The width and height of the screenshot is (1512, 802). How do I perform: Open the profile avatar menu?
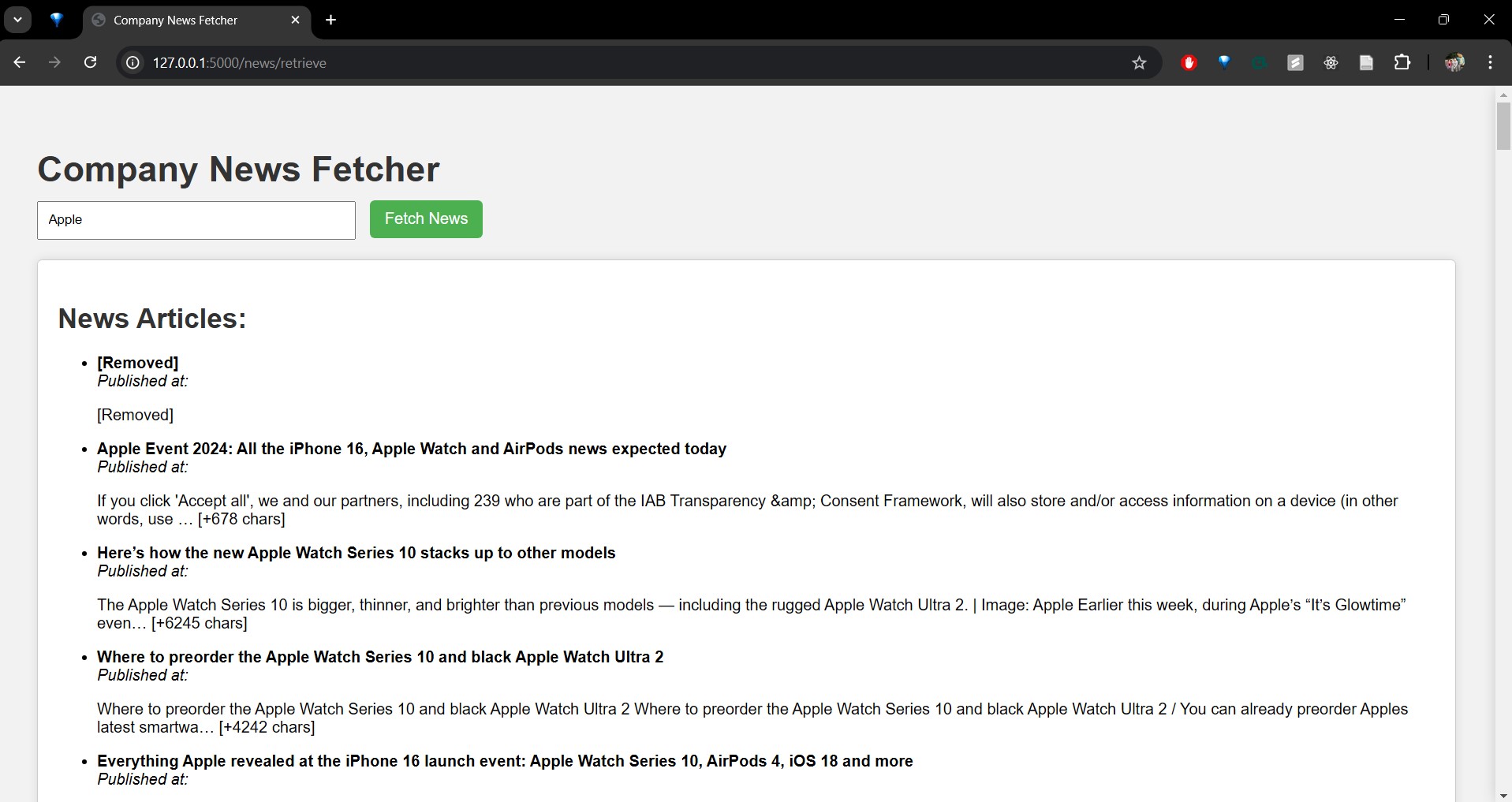[x=1454, y=63]
